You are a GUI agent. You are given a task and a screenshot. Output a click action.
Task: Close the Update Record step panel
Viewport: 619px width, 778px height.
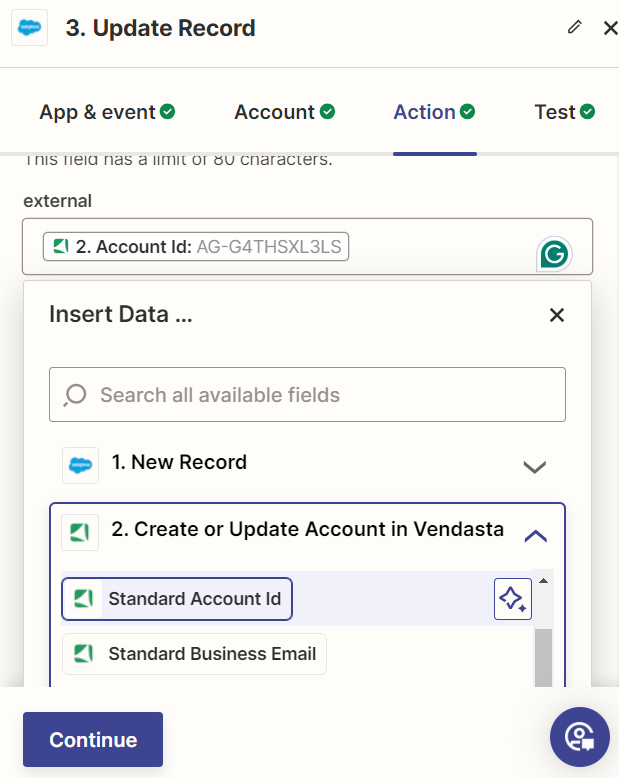pyautogui.click(x=611, y=28)
